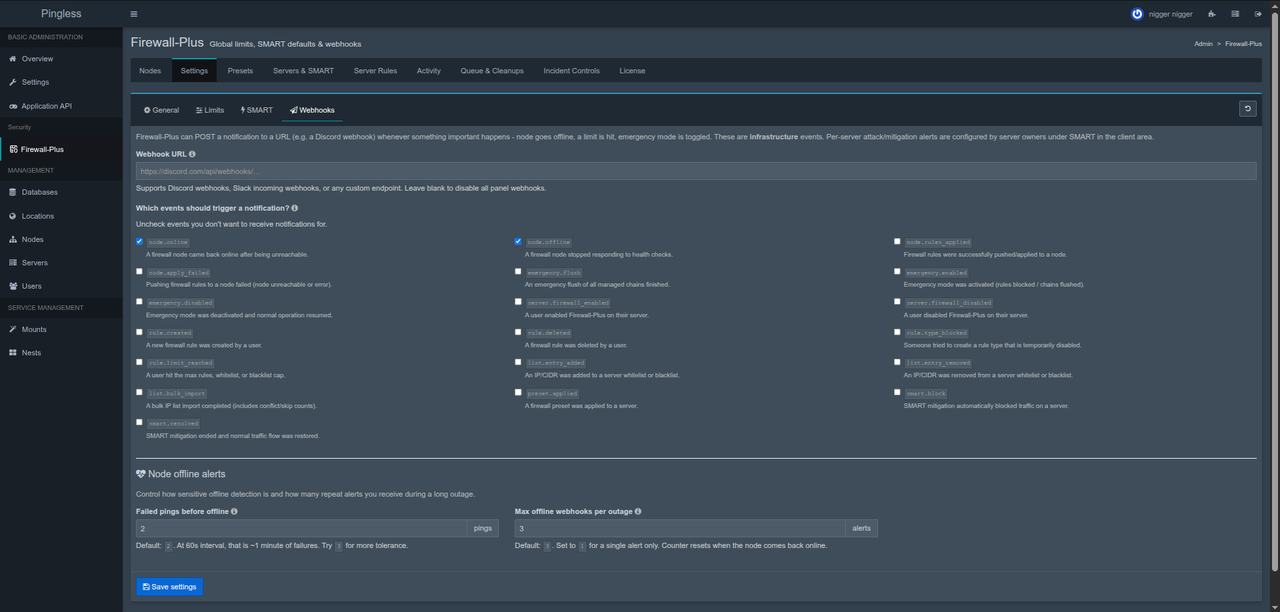
Task: Enable the rule.deleted event checkbox
Action: 518,332
